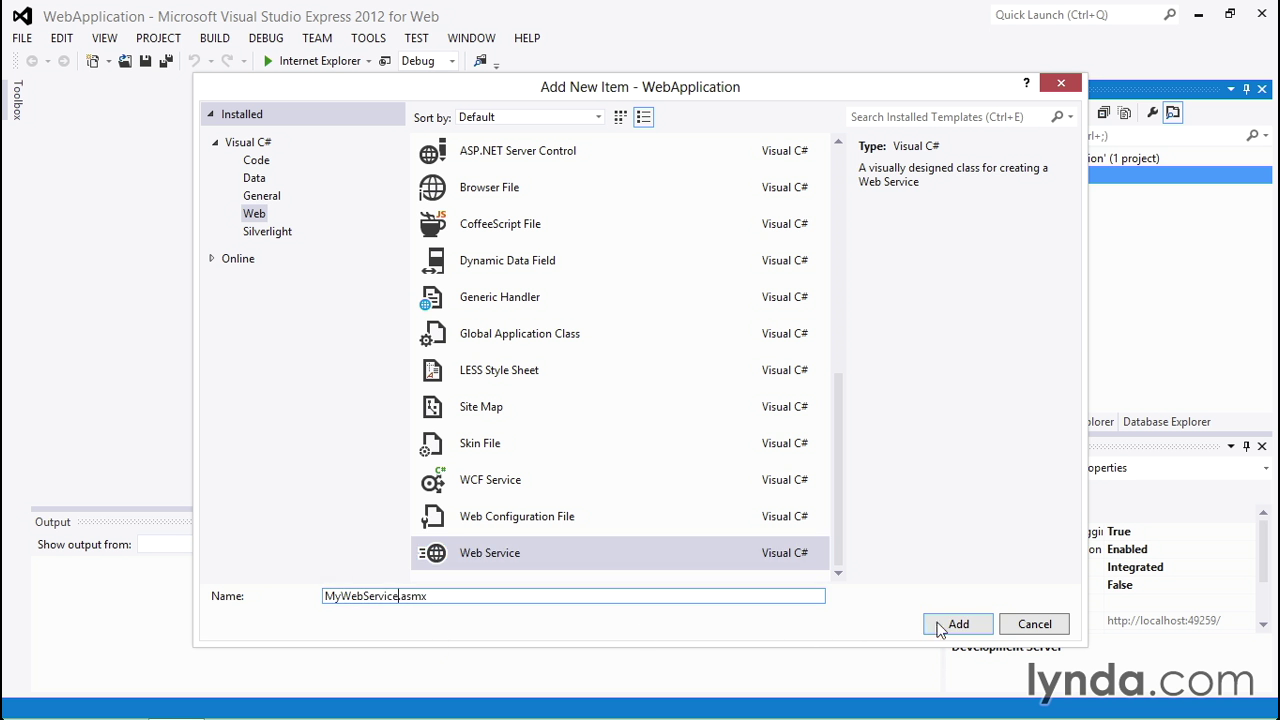The width and height of the screenshot is (1280, 720).
Task: Click Solution Explorer Properties wrench icon
Action: (x=1152, y=113)
